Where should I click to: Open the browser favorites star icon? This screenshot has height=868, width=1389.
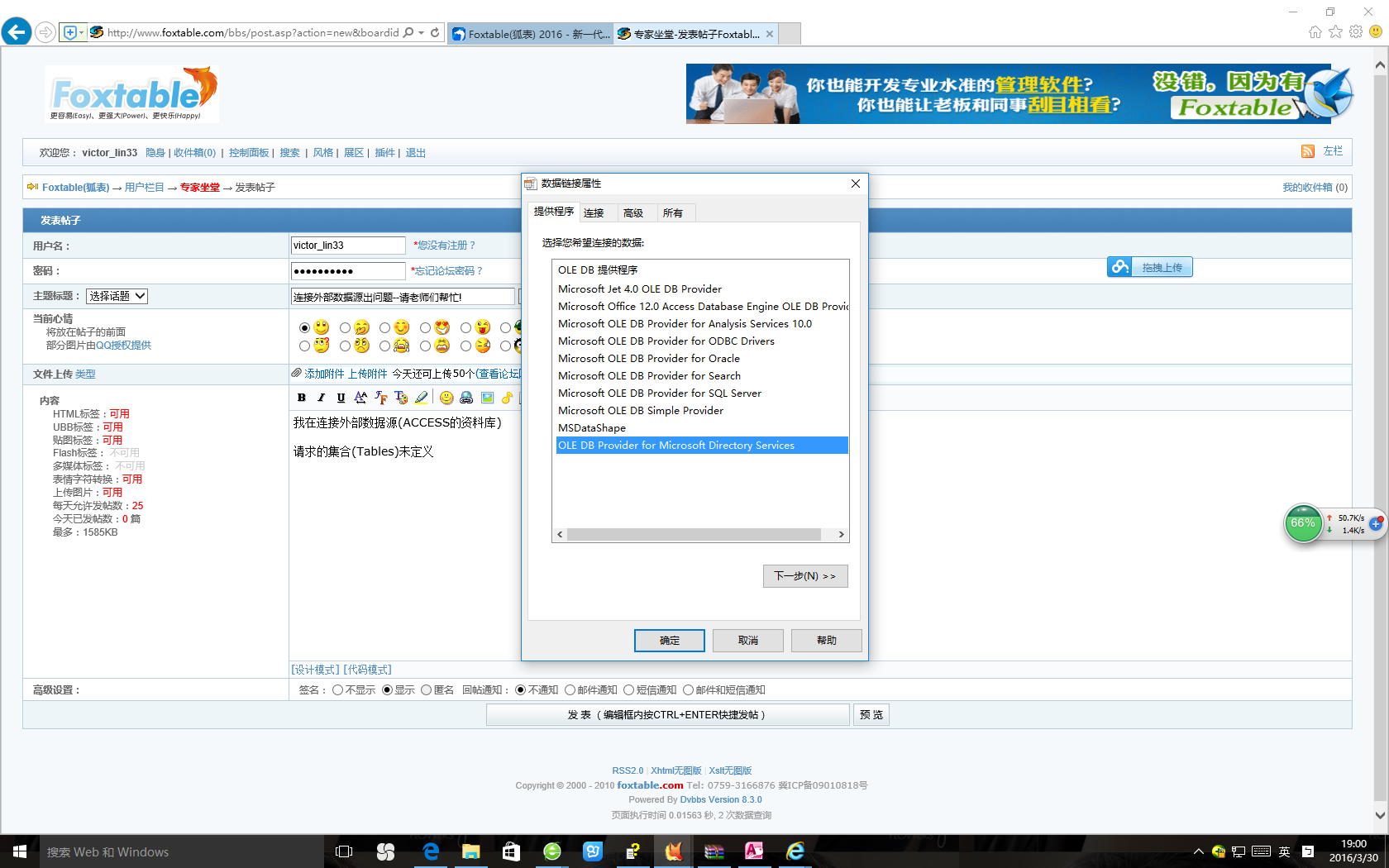point(1336,32)
